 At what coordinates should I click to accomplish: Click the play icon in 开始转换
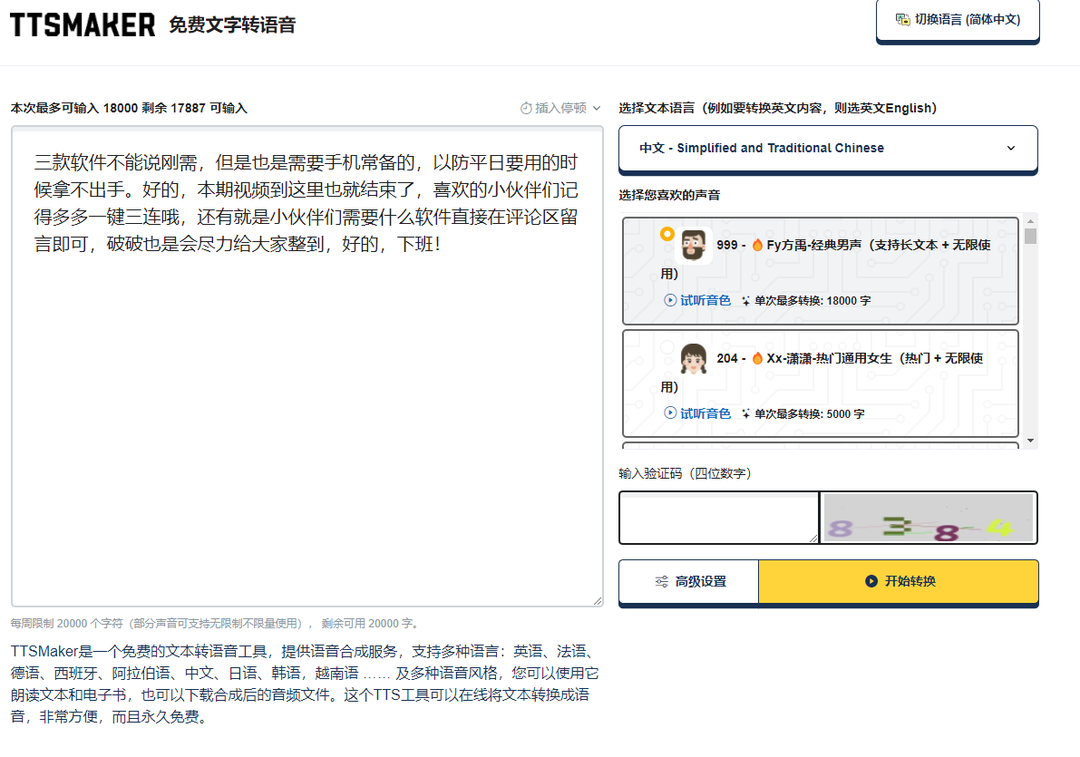click(871, 581)
